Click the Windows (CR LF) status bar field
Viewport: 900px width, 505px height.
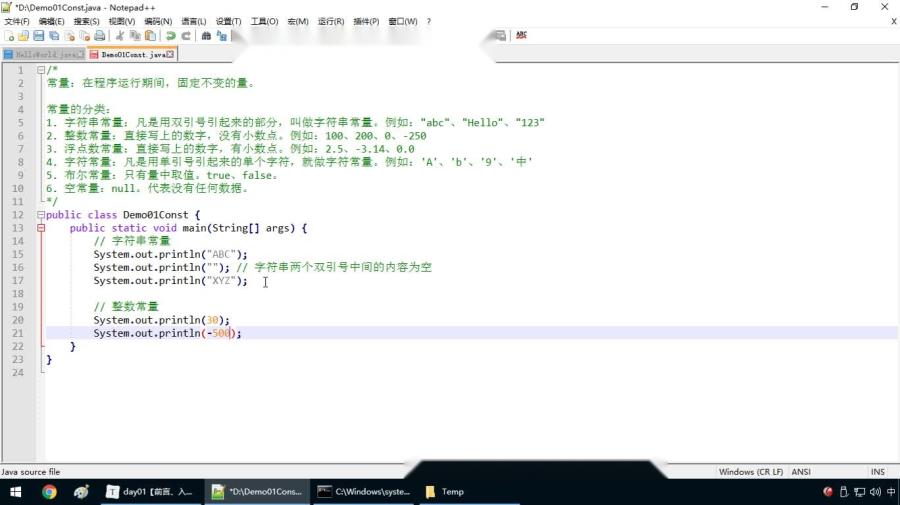751,472
